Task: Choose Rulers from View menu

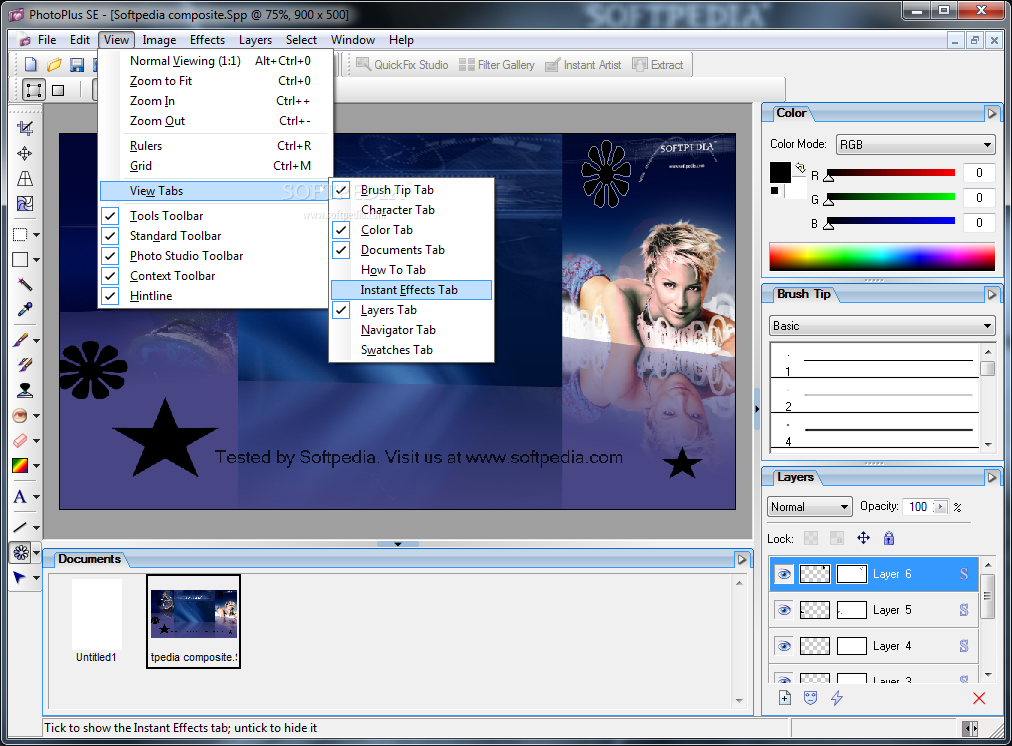Action: [214, 146]
